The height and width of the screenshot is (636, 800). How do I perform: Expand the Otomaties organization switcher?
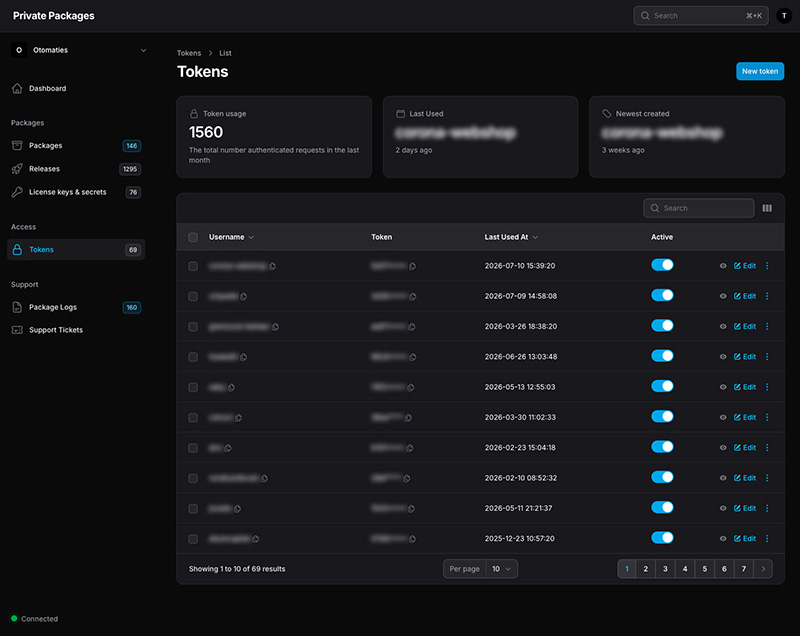pos(143,50)
